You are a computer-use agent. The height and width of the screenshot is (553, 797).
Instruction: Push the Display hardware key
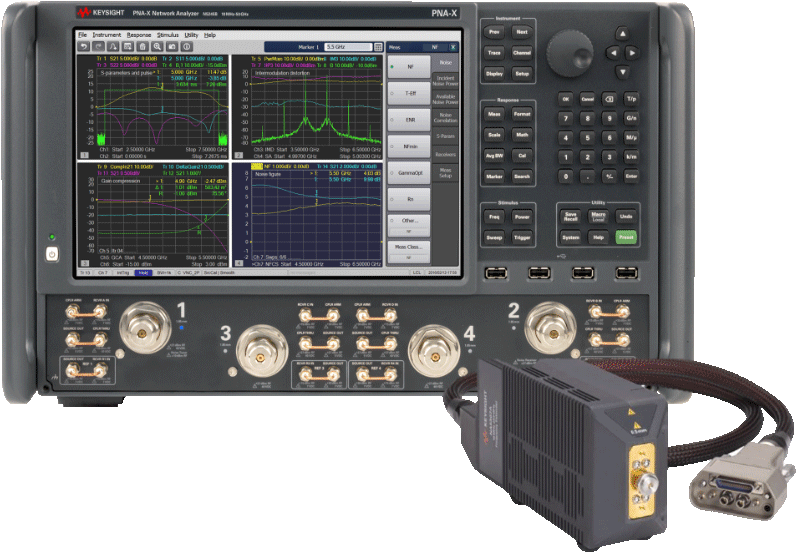pos(494,74)
